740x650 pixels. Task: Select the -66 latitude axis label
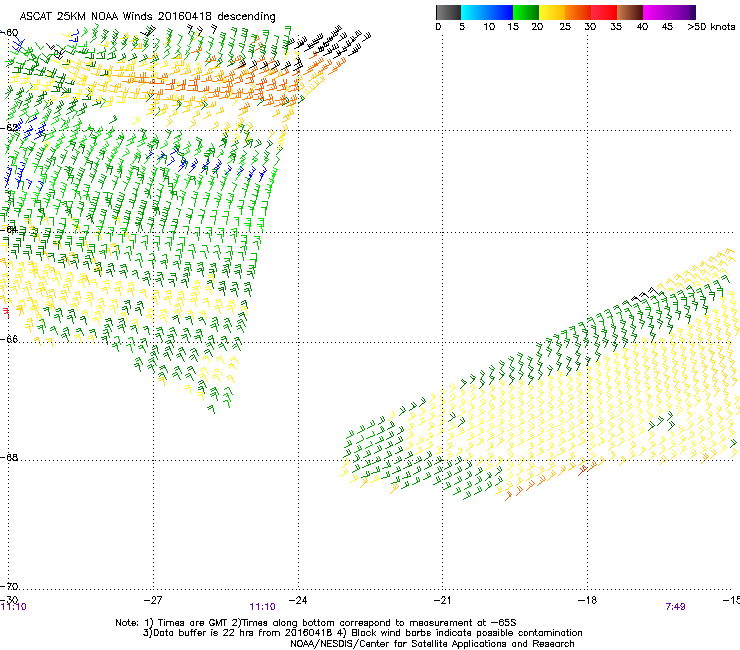point(9,339)
